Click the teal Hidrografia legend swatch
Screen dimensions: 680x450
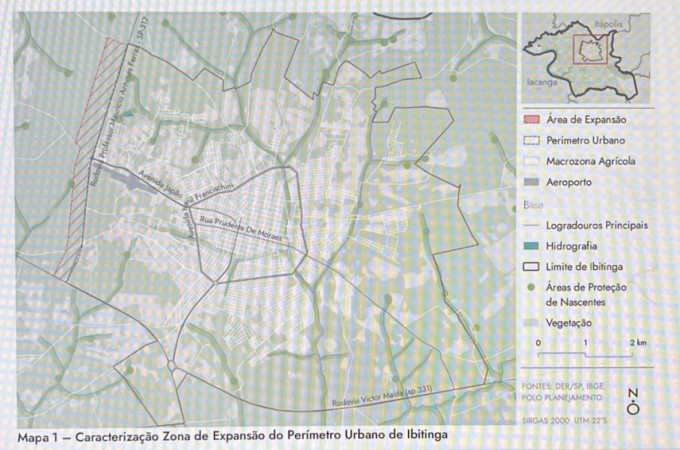[x=531, y=246]
